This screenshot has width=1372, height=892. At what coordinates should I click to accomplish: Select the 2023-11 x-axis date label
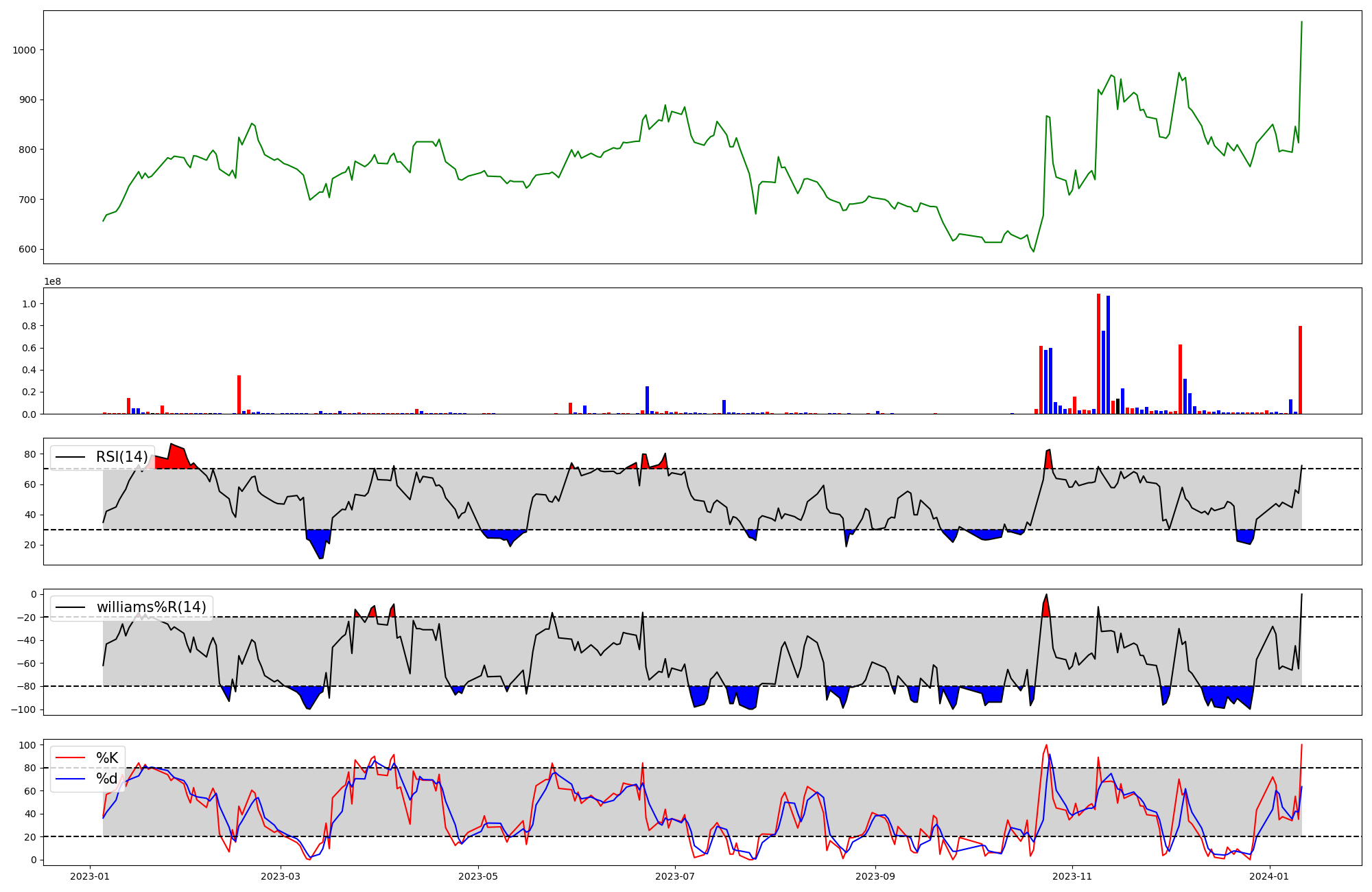click(x=1072, y=876)
